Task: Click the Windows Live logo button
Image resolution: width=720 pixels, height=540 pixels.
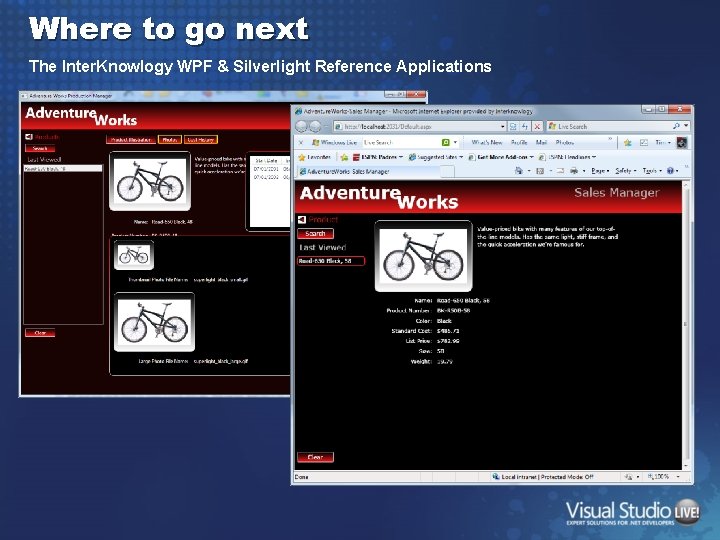Action: tap(334, 143)
